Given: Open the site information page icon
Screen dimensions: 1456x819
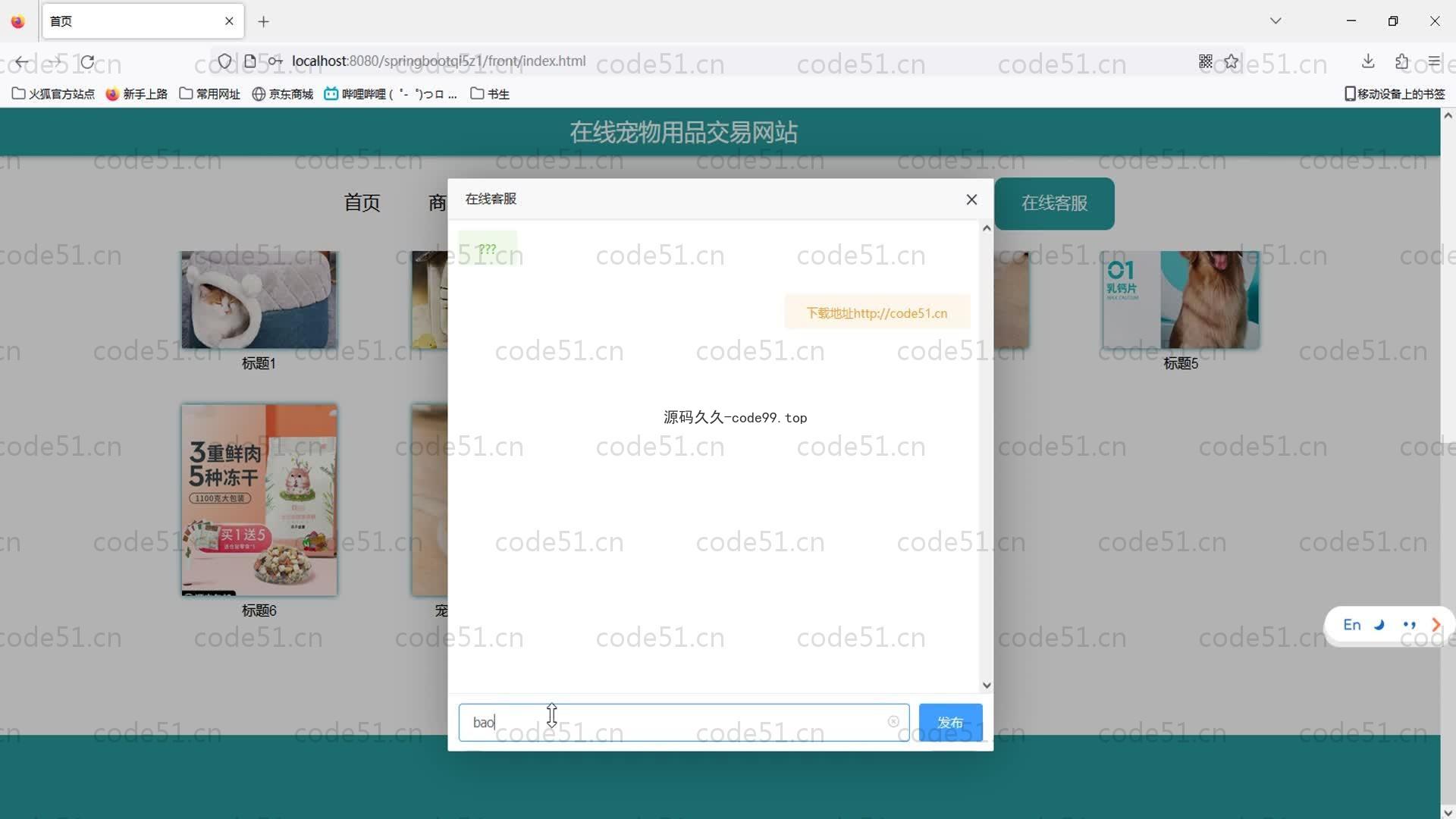Looking at the screenshot, I should [249, 61].
